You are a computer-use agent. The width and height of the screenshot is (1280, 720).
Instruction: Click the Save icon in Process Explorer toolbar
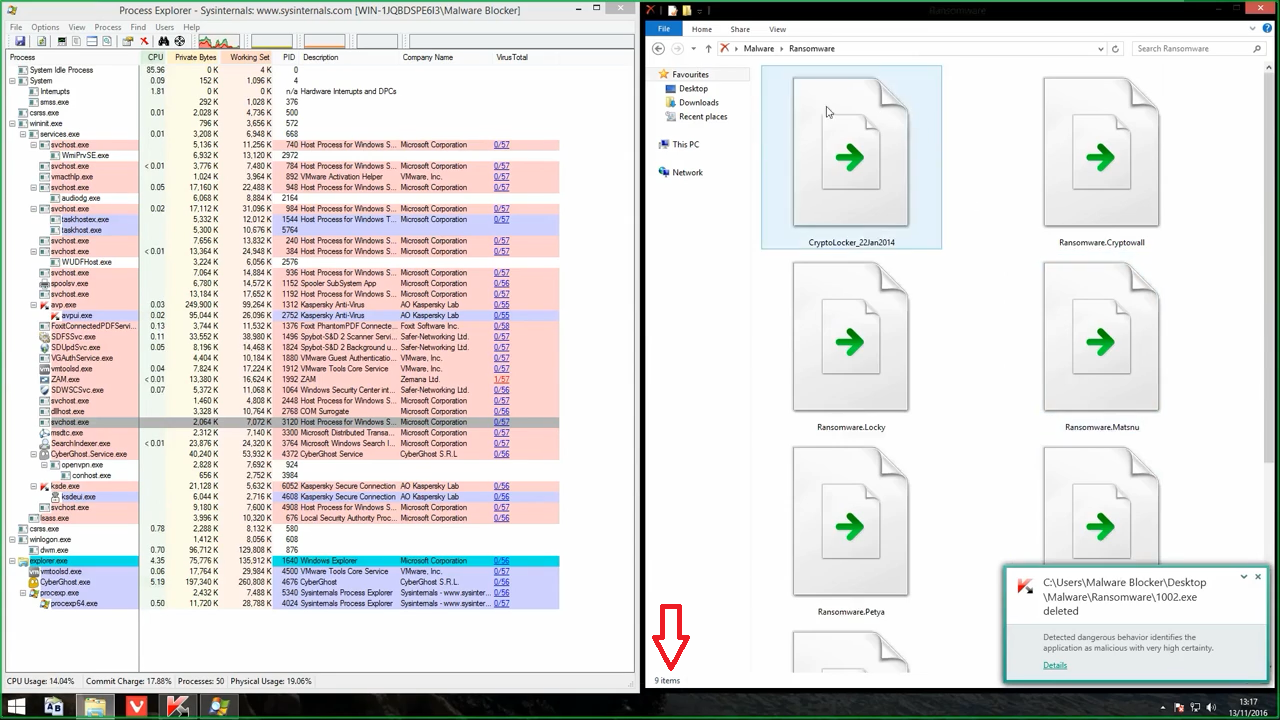coord(20,41)
